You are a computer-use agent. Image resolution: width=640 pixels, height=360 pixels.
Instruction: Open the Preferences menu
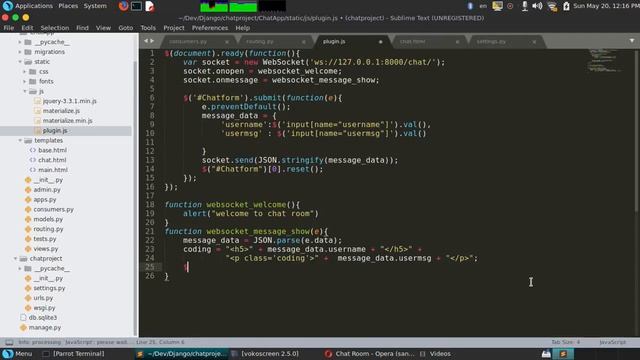[x=210, y=28]
